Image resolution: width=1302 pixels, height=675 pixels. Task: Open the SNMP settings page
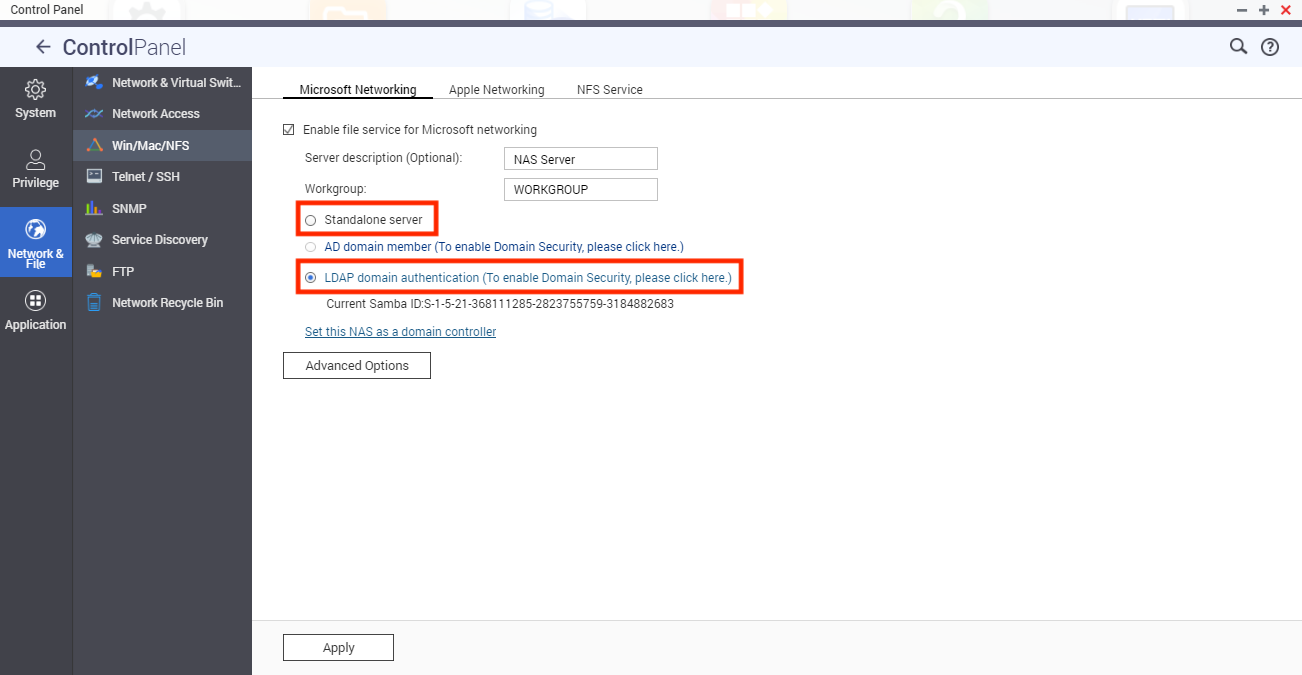[x=129, y=209]
